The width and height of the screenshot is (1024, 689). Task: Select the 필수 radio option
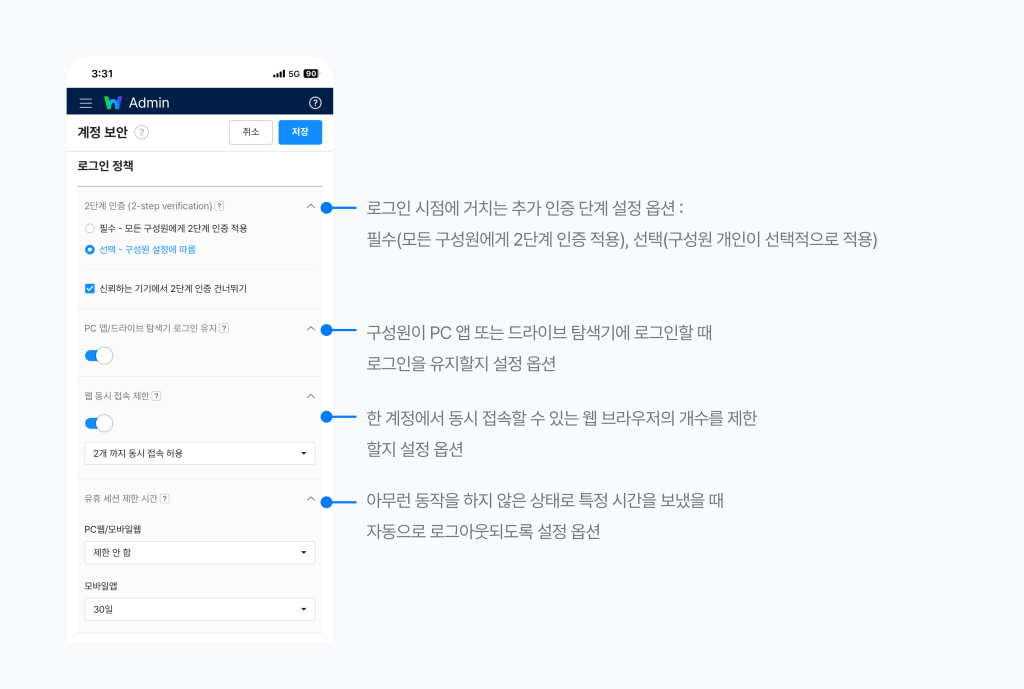89,227
